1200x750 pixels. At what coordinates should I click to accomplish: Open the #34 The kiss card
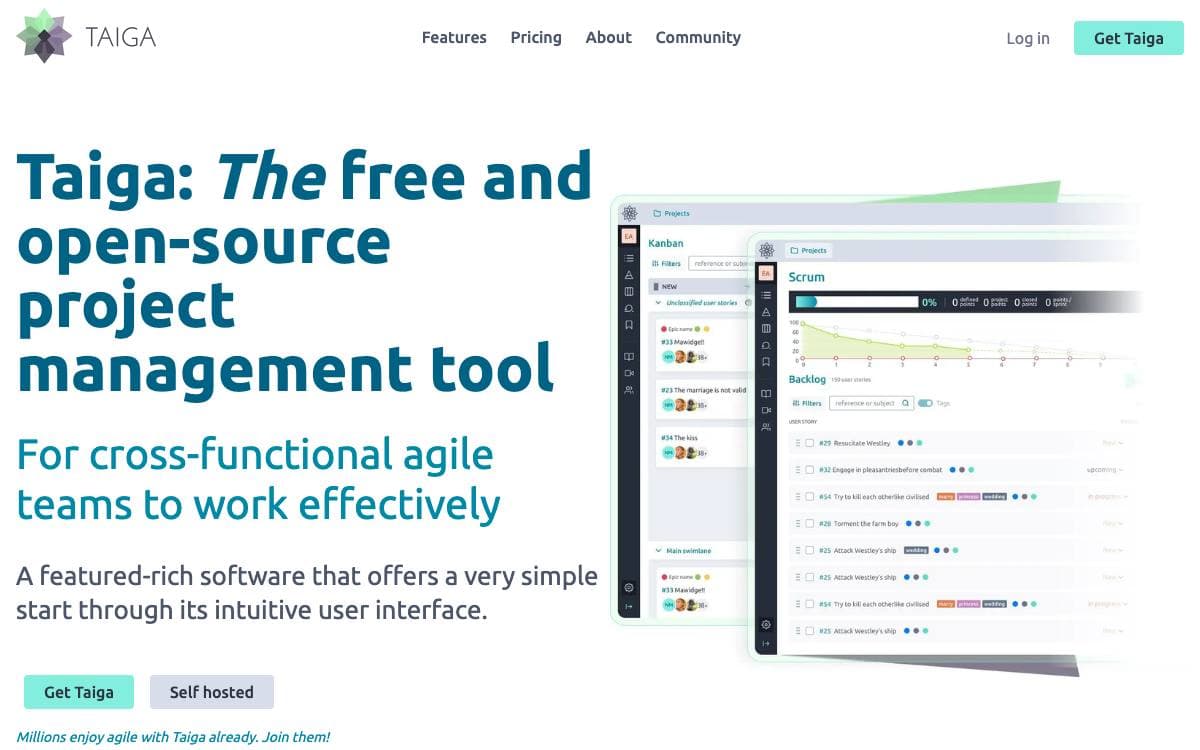(x=703, y=446)
